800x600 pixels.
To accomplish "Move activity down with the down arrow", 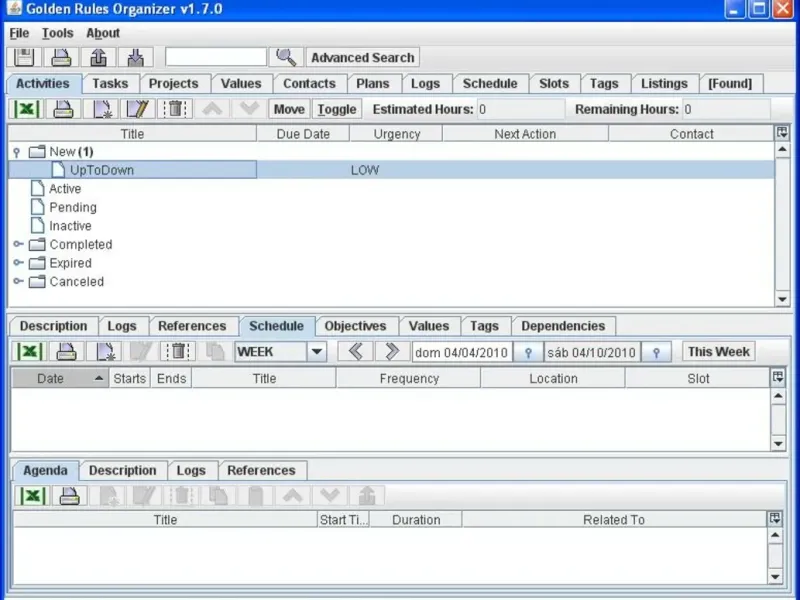I will click(x=249, y=109).
